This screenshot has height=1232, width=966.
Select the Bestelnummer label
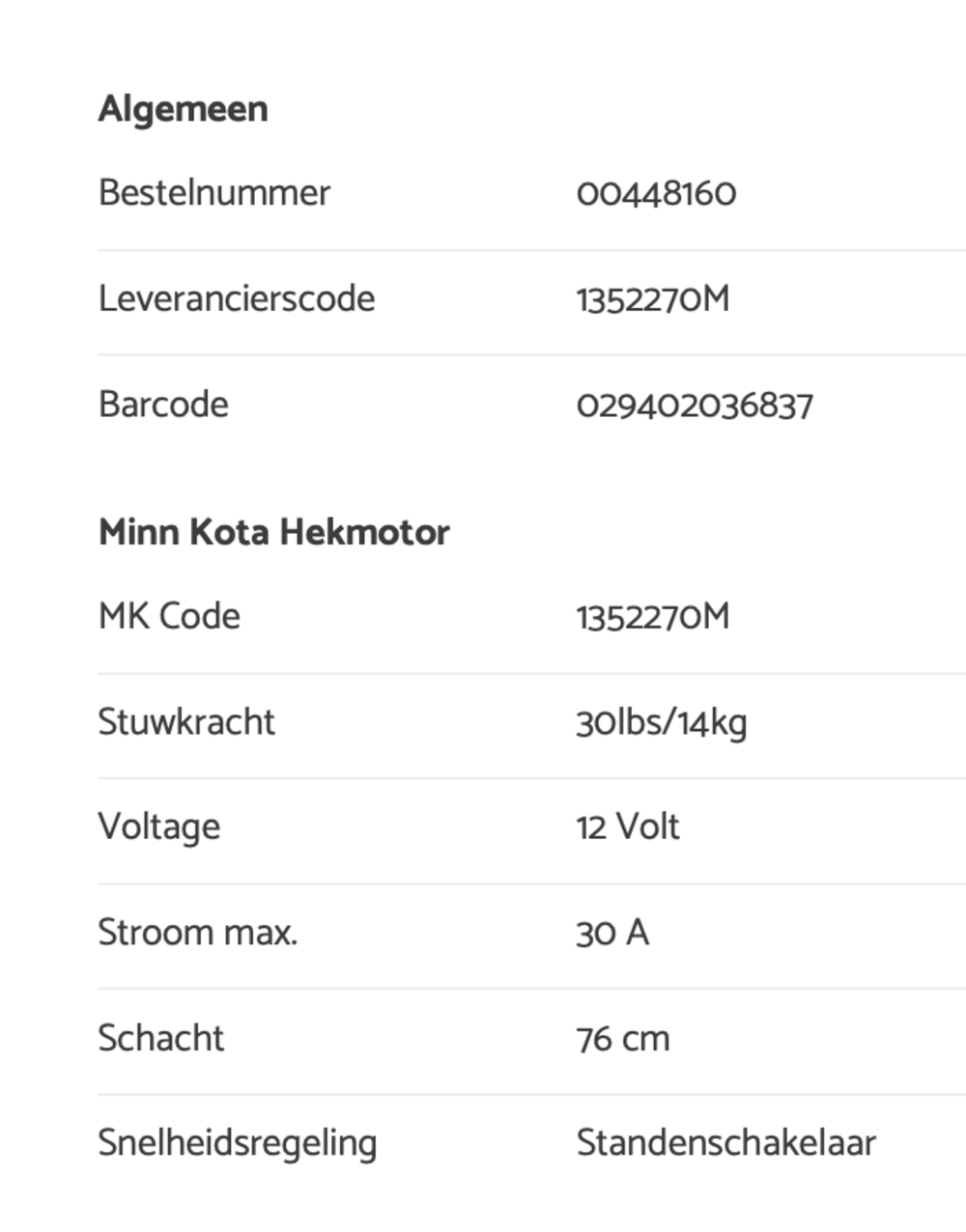pyautogui.click(x=213, y=193)
